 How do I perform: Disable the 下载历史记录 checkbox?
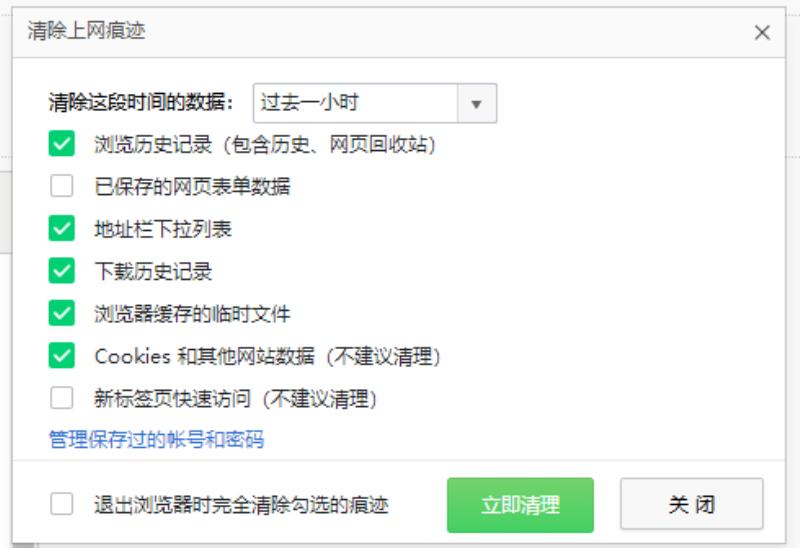click(62, 270)
